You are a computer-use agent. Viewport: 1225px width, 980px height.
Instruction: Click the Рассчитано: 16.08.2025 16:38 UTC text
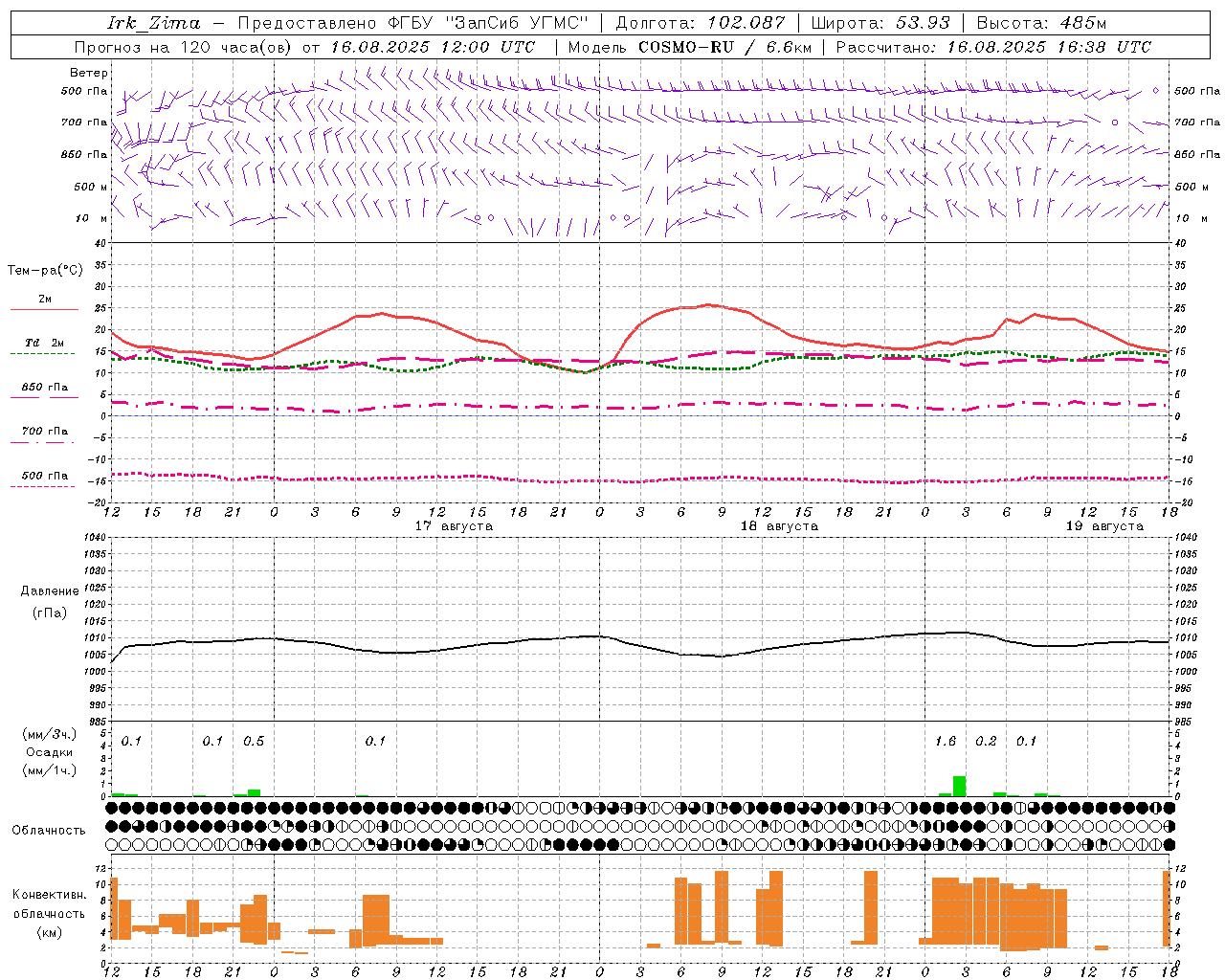[993, 47]
